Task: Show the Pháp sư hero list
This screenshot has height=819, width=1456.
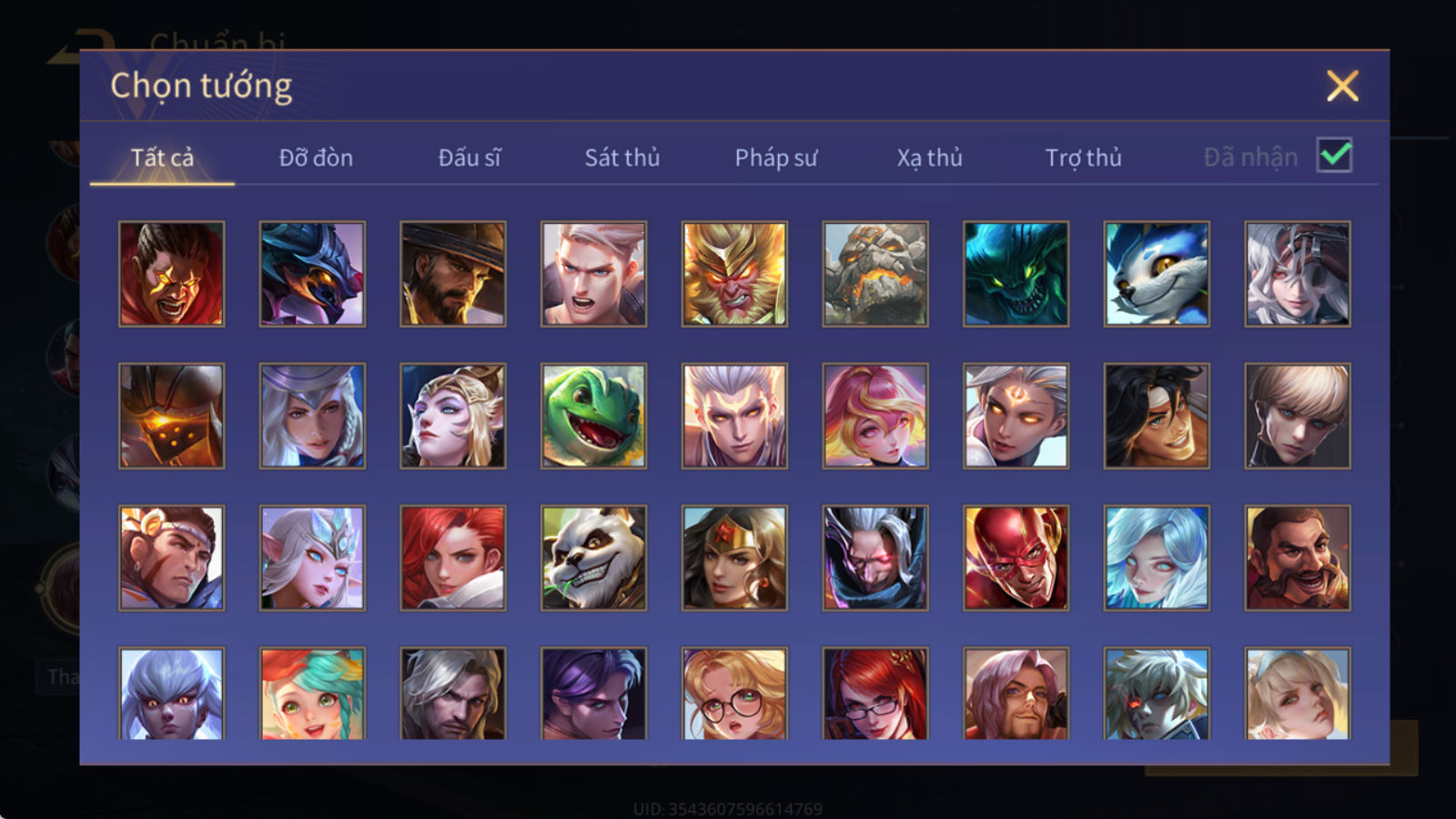Action: point(775,157)
